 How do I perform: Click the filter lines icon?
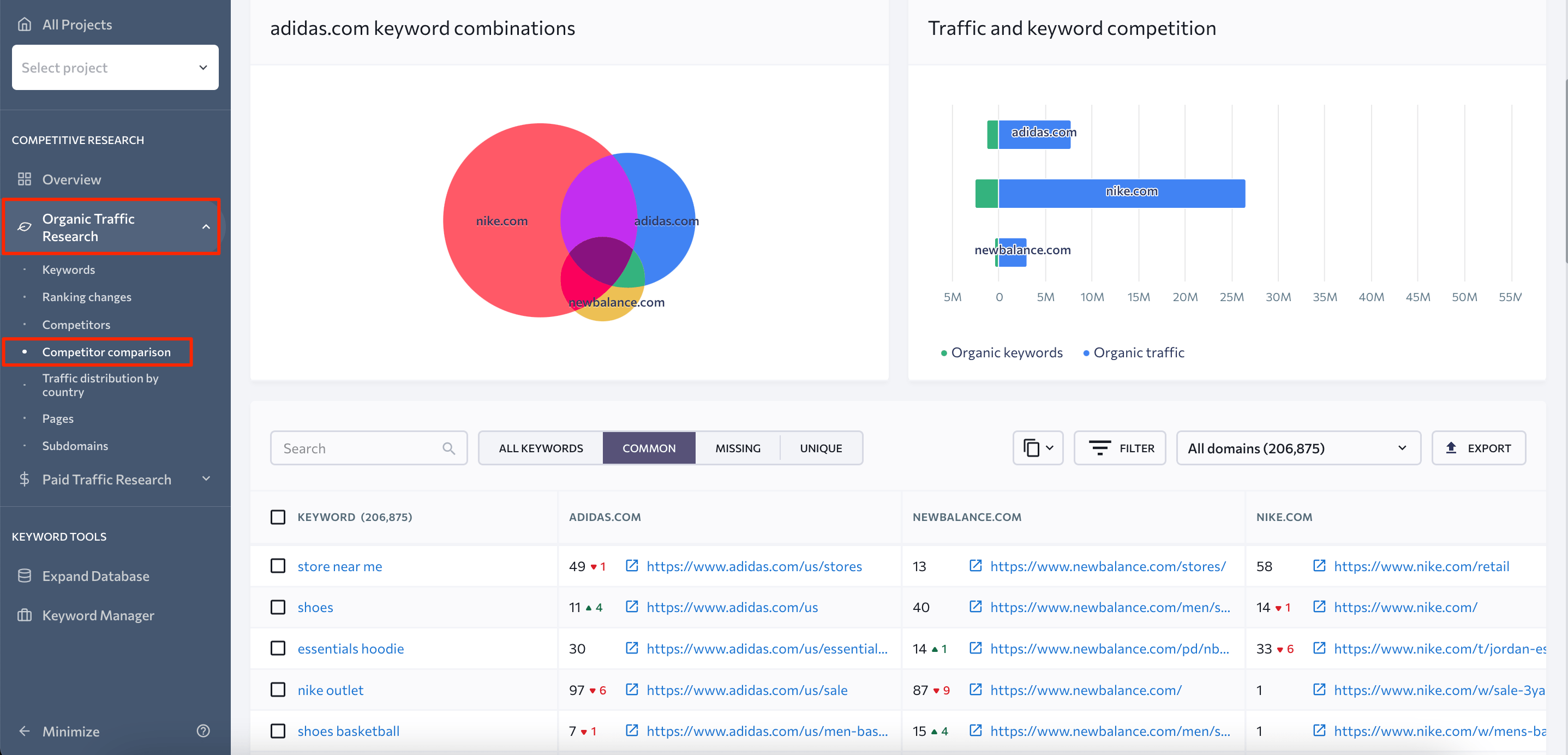(1099, 448)
